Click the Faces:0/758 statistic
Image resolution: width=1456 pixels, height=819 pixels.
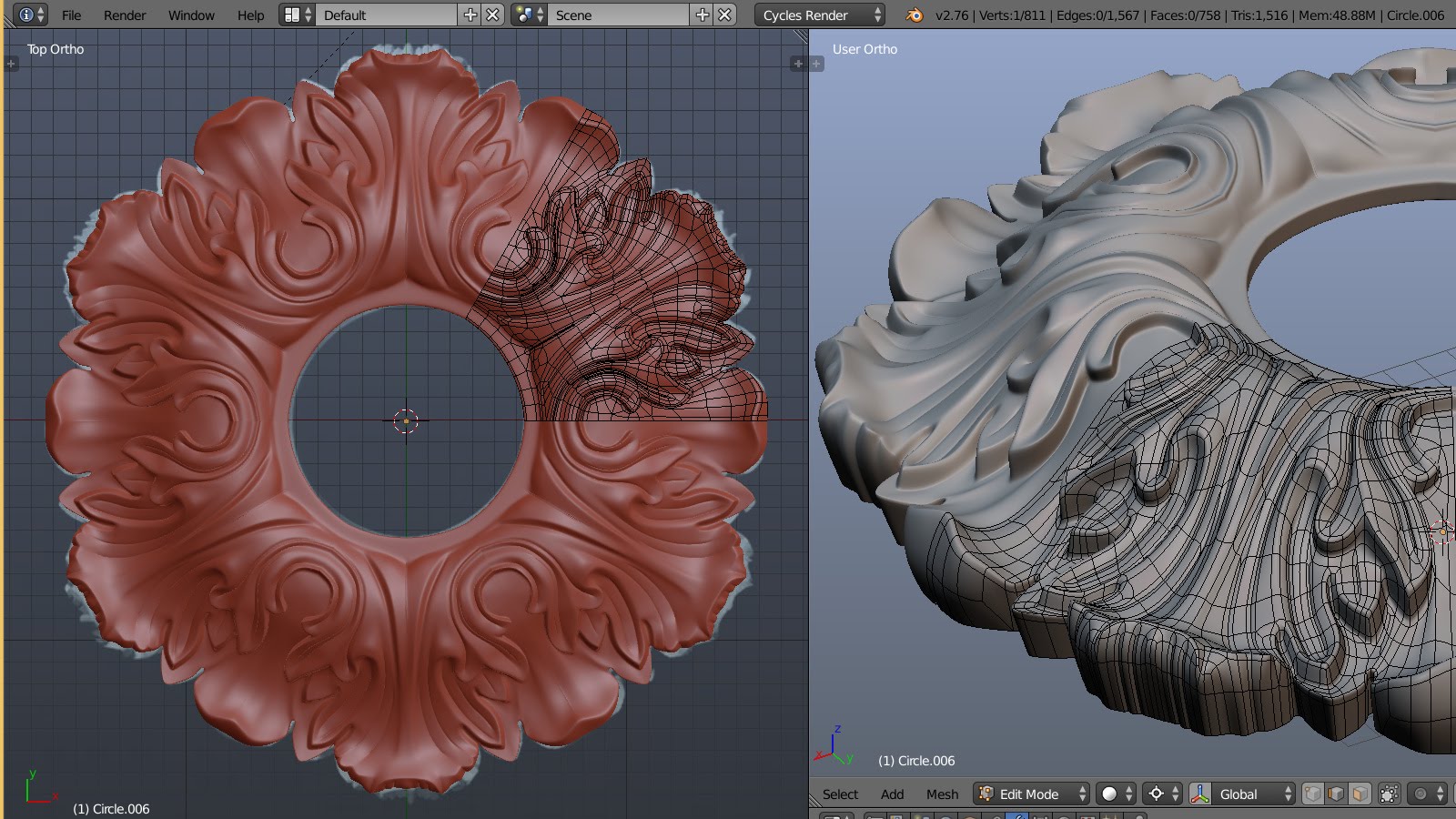(x=1186, y=15)
